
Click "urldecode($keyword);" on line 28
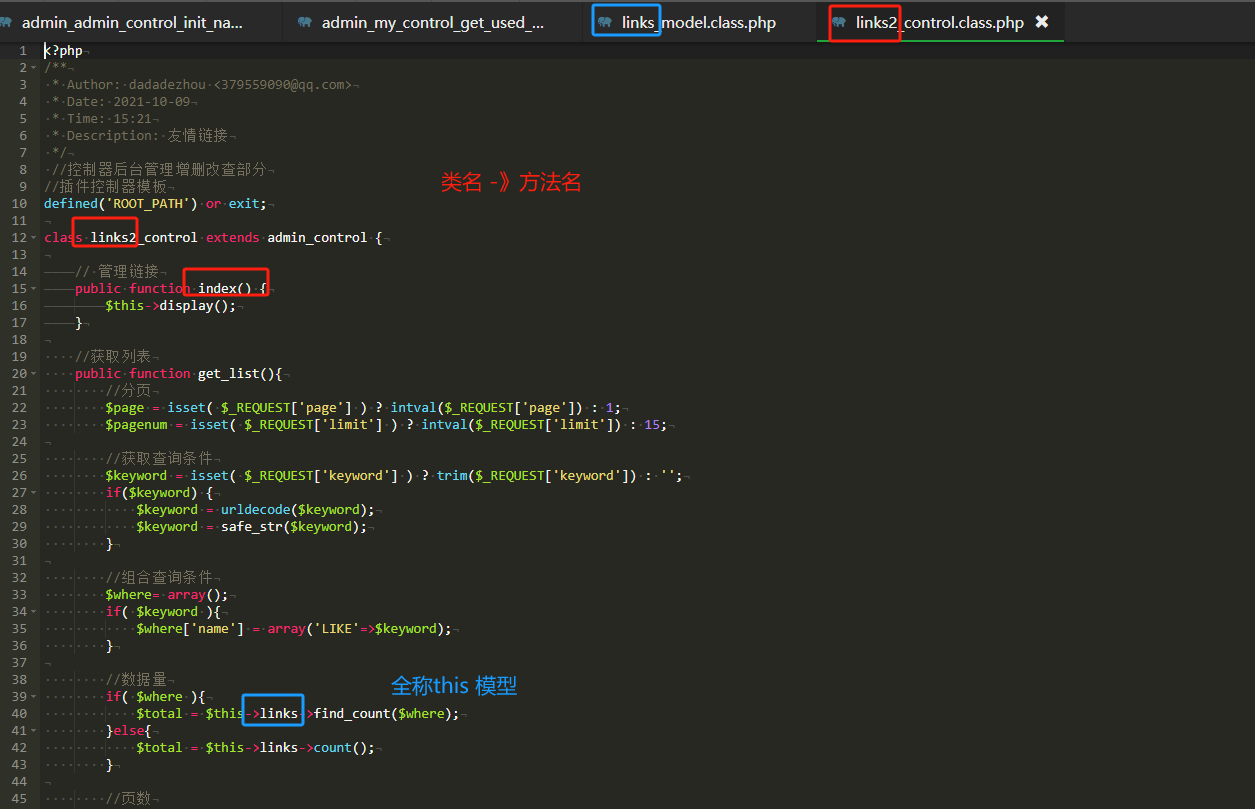tap(297, 510)
